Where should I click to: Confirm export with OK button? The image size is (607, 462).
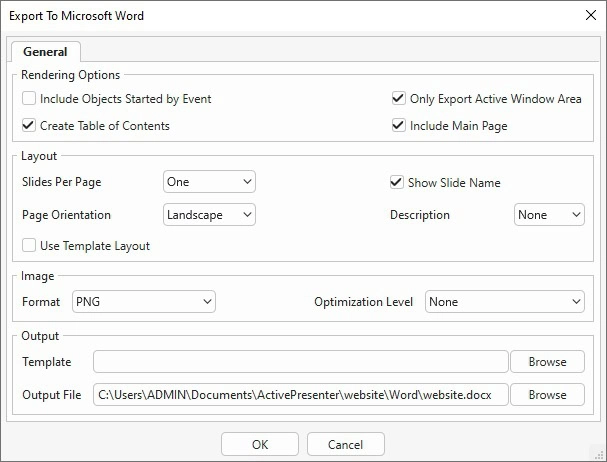point(260,444)
